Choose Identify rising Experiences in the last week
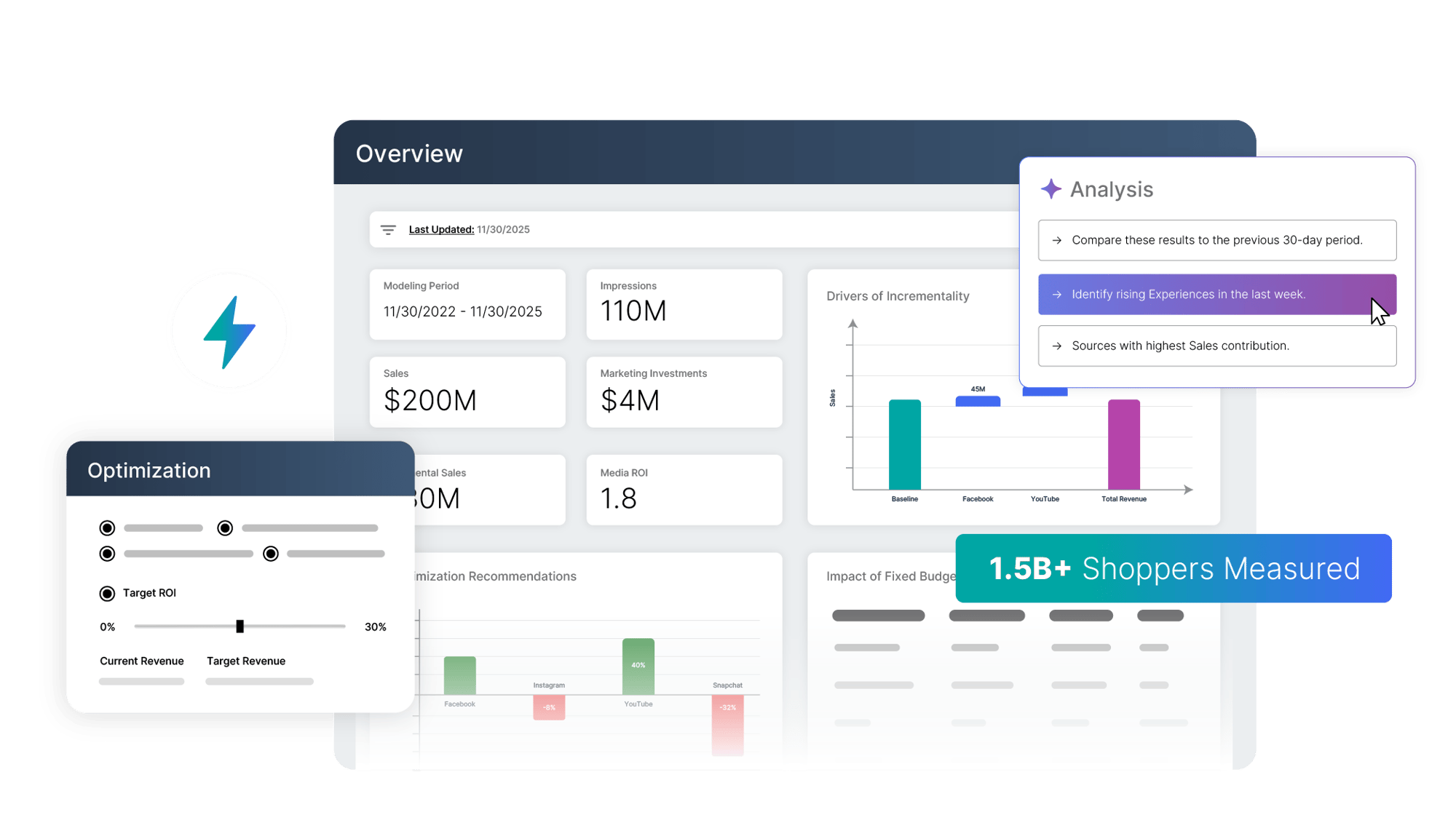Viewport: 1456px width, 828px height. [x=1187, y=294]
